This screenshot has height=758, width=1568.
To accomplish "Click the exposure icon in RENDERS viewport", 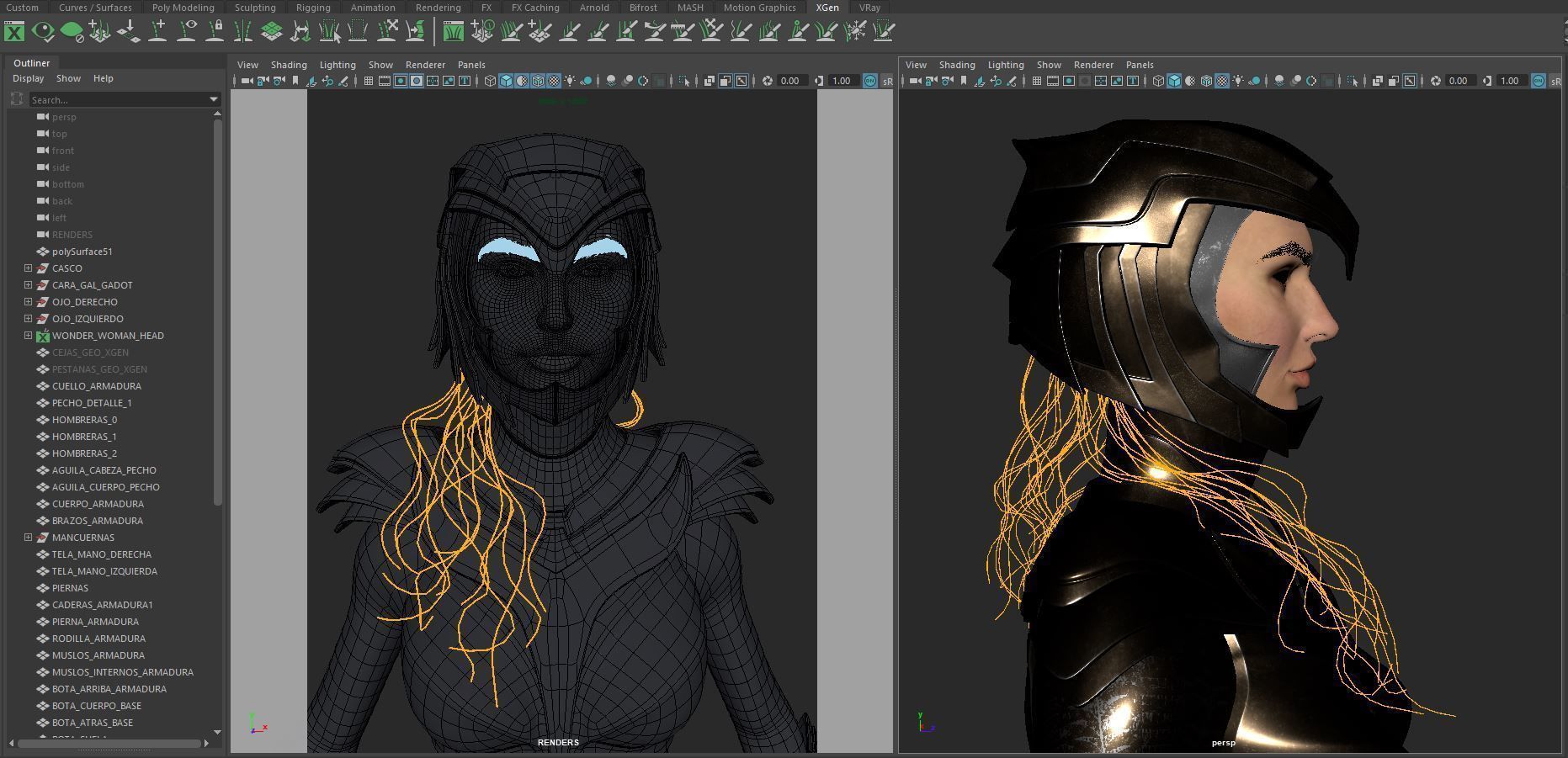I will pyautogui.click(x=767, y=81).
